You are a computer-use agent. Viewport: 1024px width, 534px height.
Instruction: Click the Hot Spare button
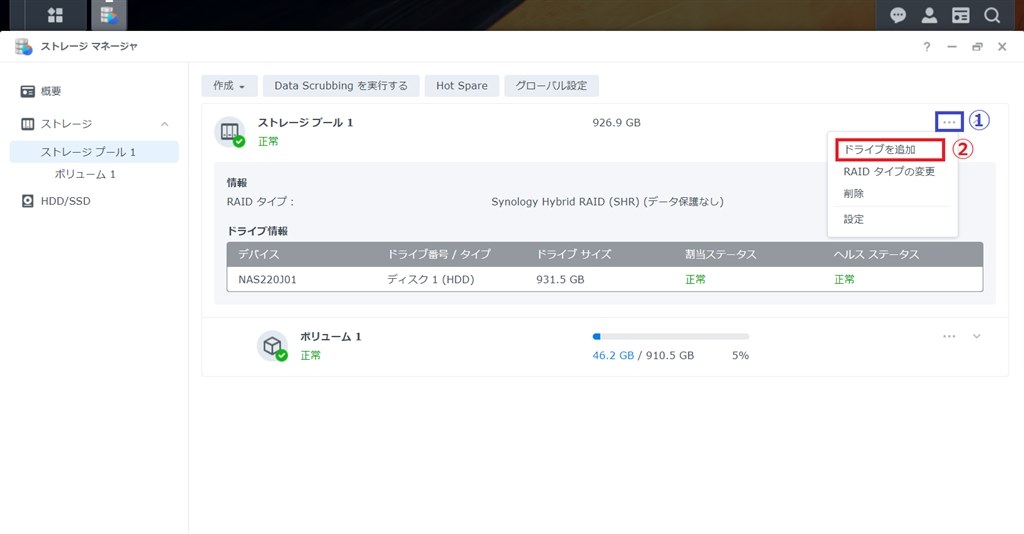(462, 86)
